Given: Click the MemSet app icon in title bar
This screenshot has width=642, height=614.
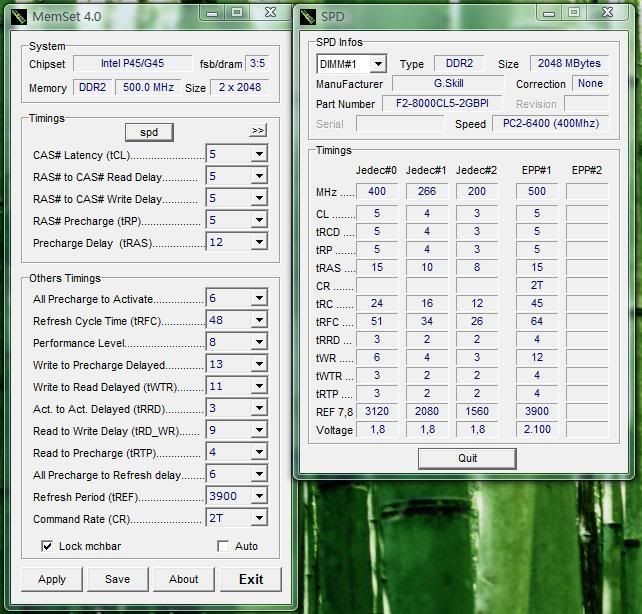Looking at the screenshot, I should coord(18,17).
